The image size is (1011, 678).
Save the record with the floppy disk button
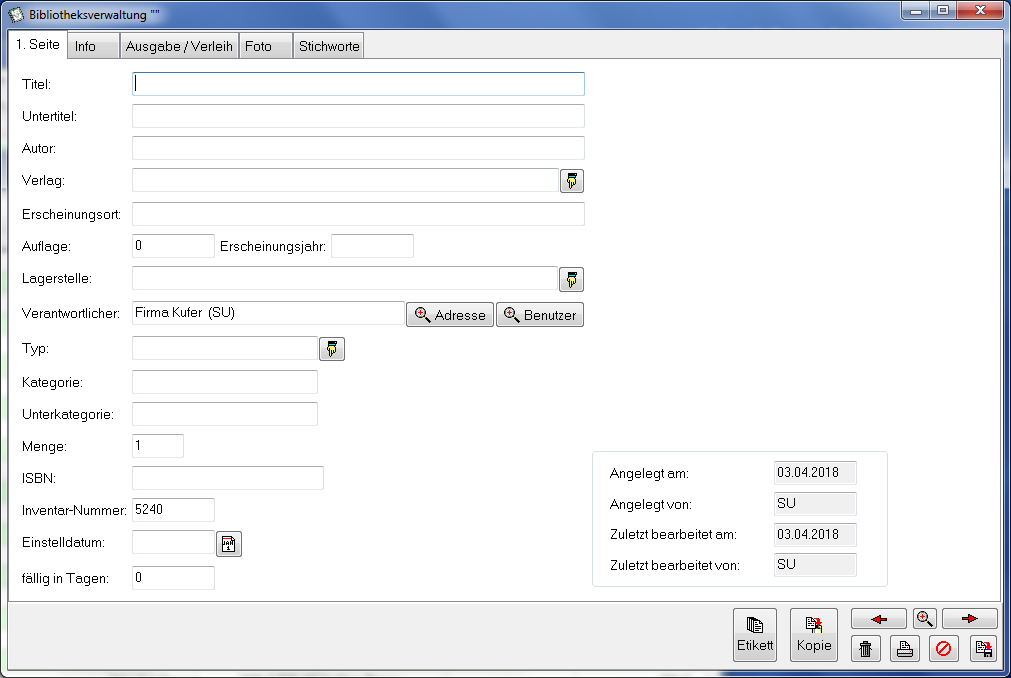(984, 648)
